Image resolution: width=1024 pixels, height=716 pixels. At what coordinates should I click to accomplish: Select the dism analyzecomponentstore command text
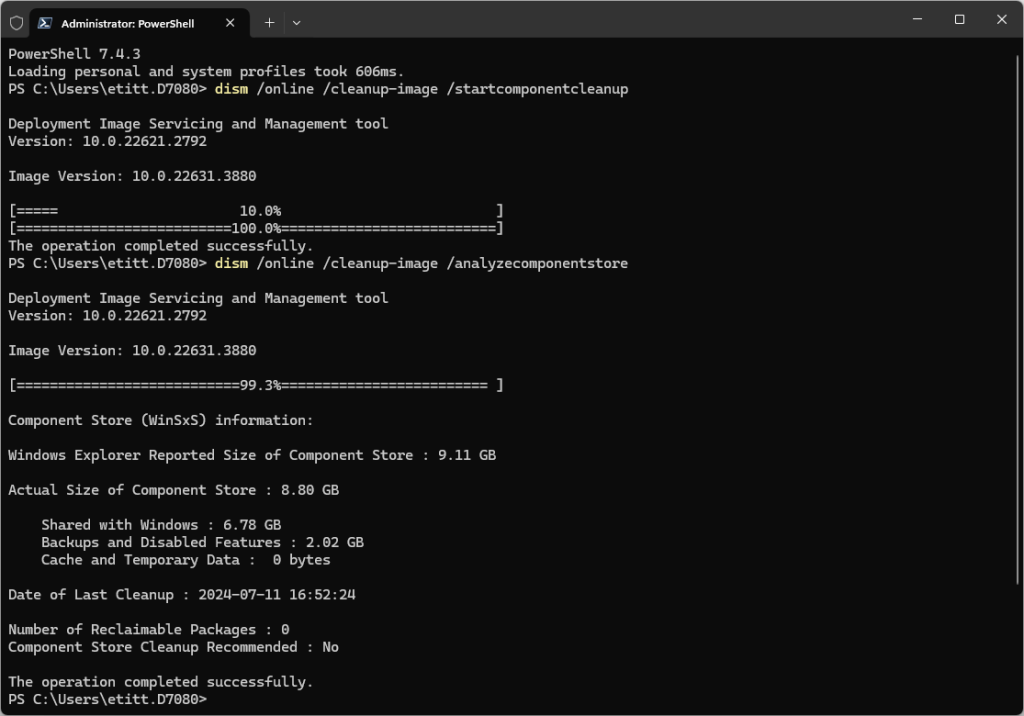(425, 263)
